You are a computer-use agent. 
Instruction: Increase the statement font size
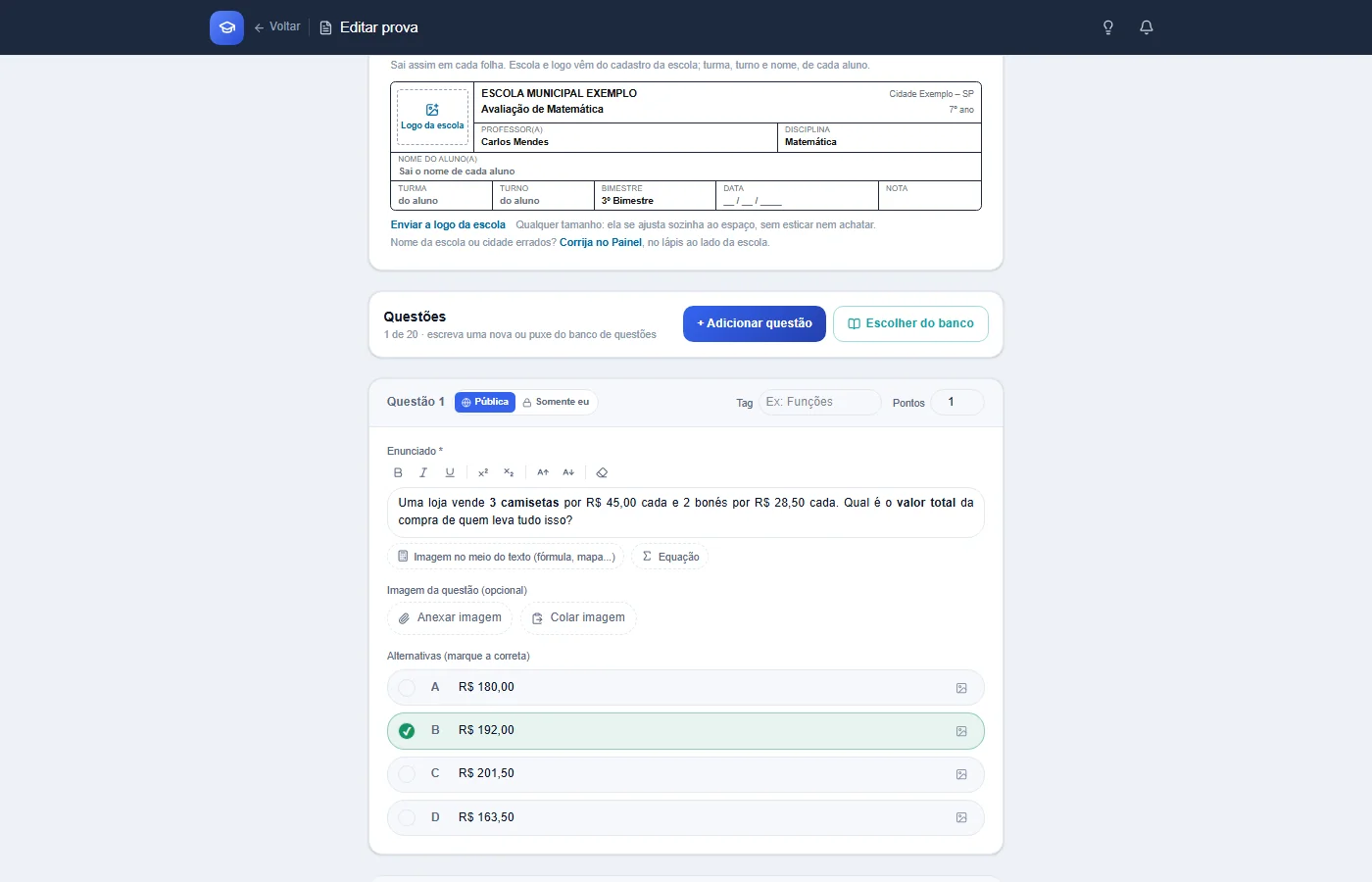543,472
